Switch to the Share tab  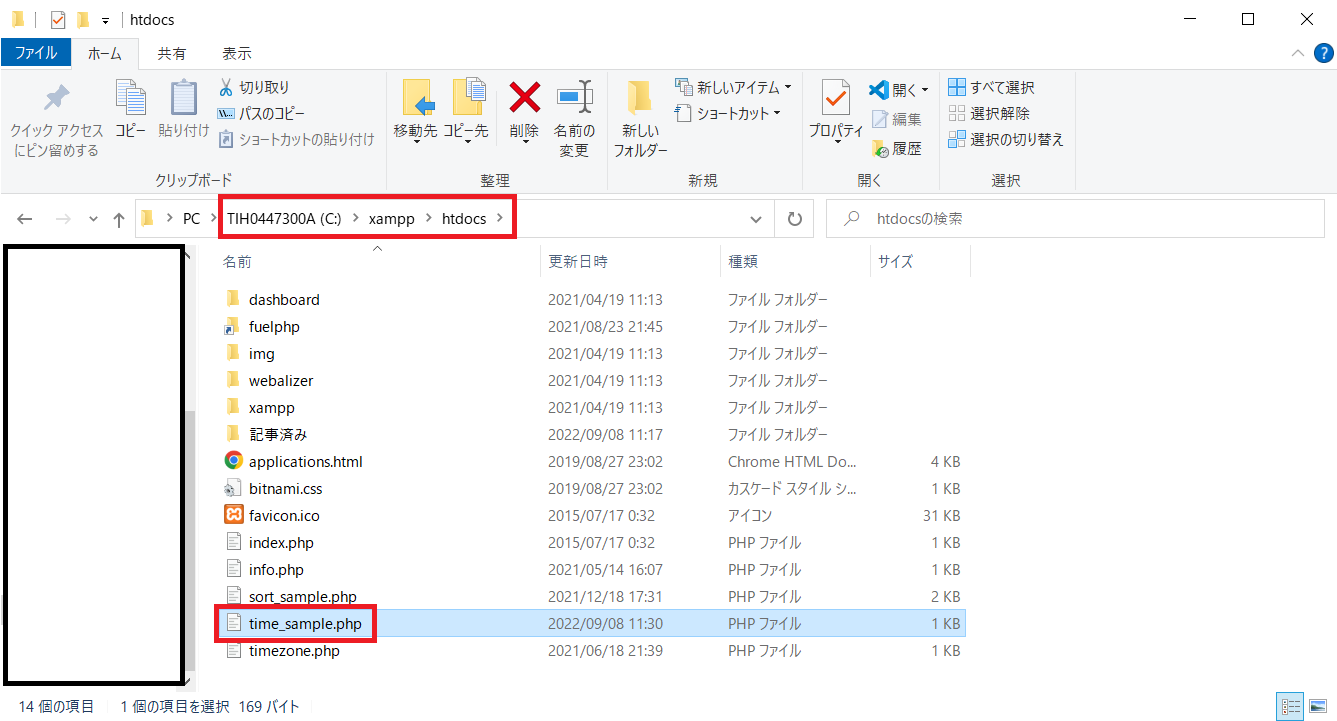[171, 53]
